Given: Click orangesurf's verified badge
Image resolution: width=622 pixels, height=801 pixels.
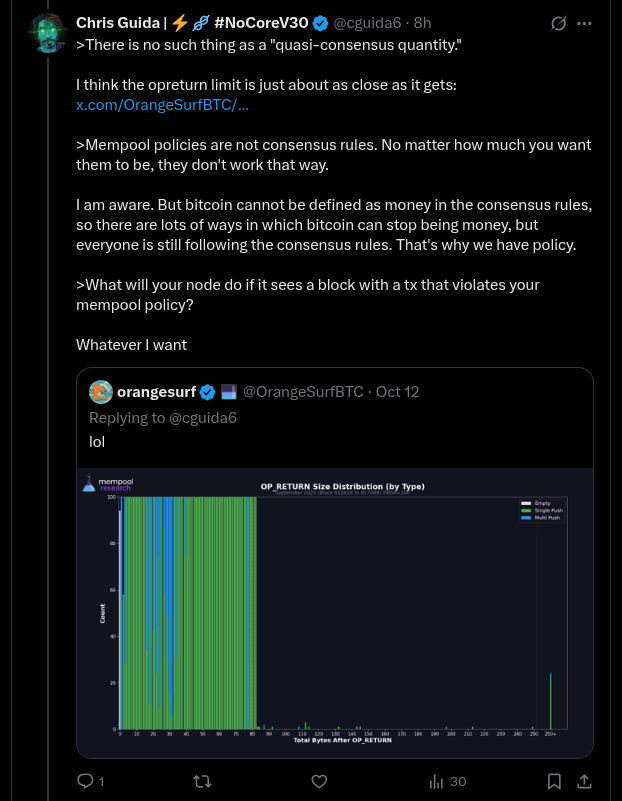Looking at the screenshot, I should (207, 391).
